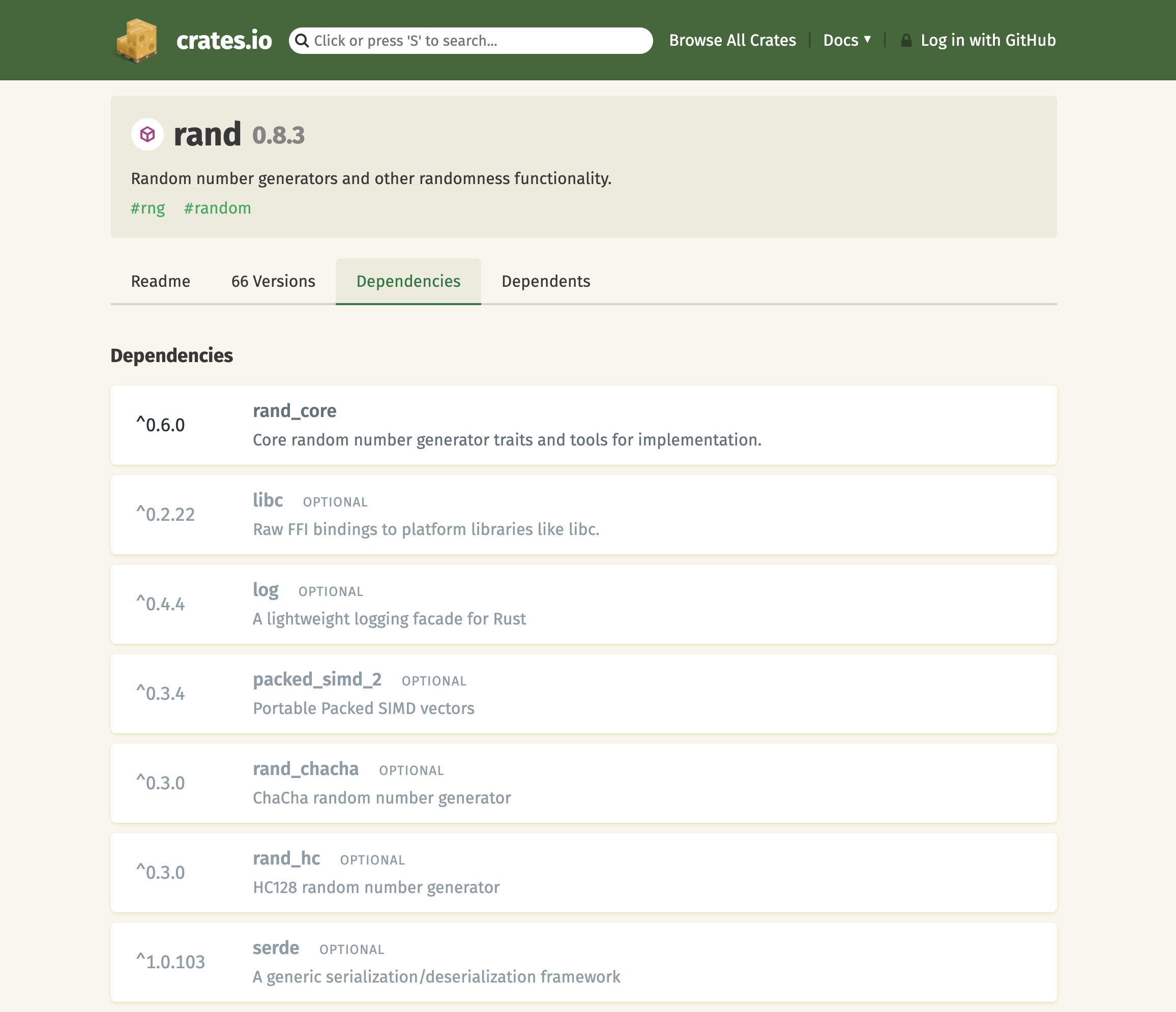Image resolution: width=1176 pixels, height=1012 pixels.
Task: Click version requirement ^0.2.22
Action: tap(165, 514)
